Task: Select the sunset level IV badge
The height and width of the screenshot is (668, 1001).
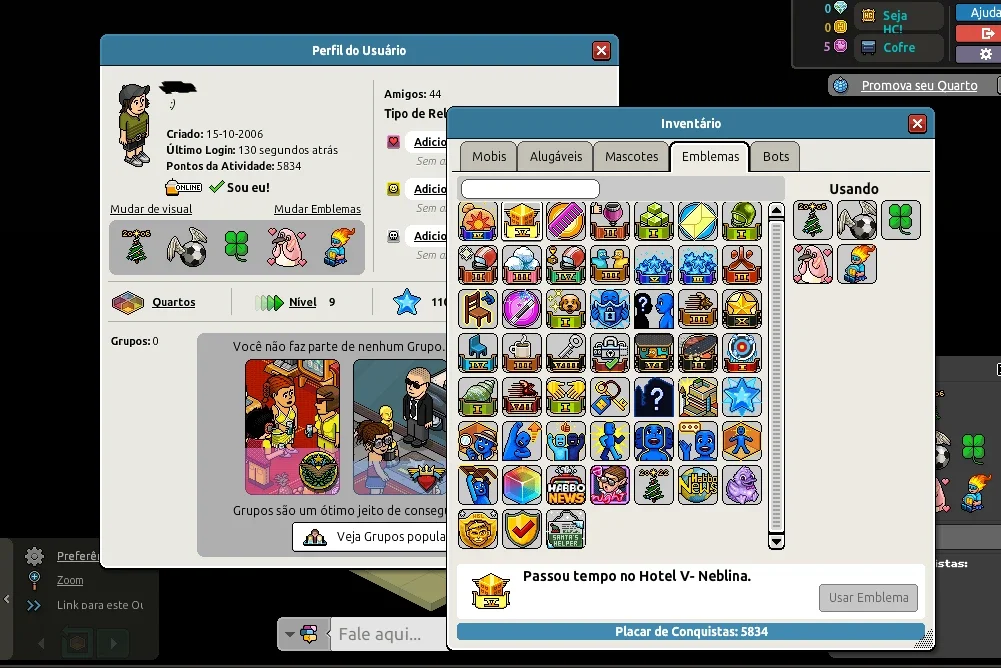Action: [x=478, y=221]
